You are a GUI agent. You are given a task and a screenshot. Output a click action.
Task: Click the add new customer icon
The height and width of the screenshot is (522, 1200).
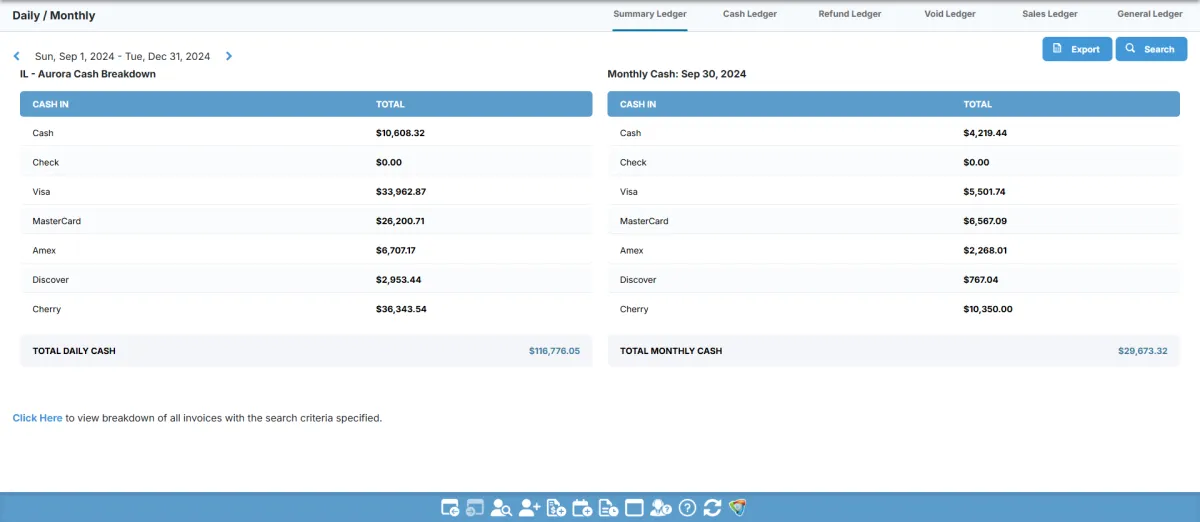530,508
